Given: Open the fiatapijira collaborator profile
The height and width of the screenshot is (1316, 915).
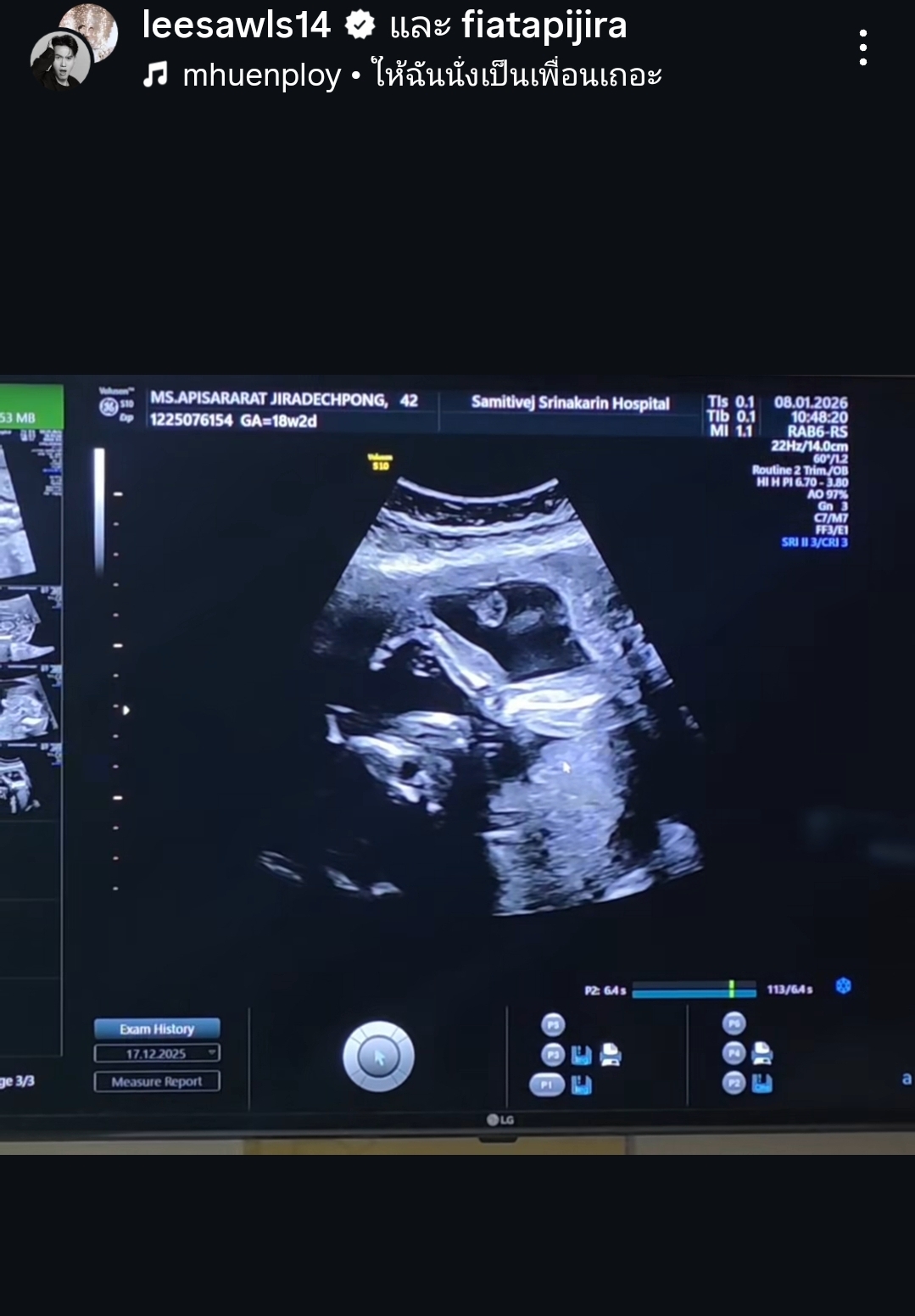Looking at the screenshot, I should pos(544,25).
